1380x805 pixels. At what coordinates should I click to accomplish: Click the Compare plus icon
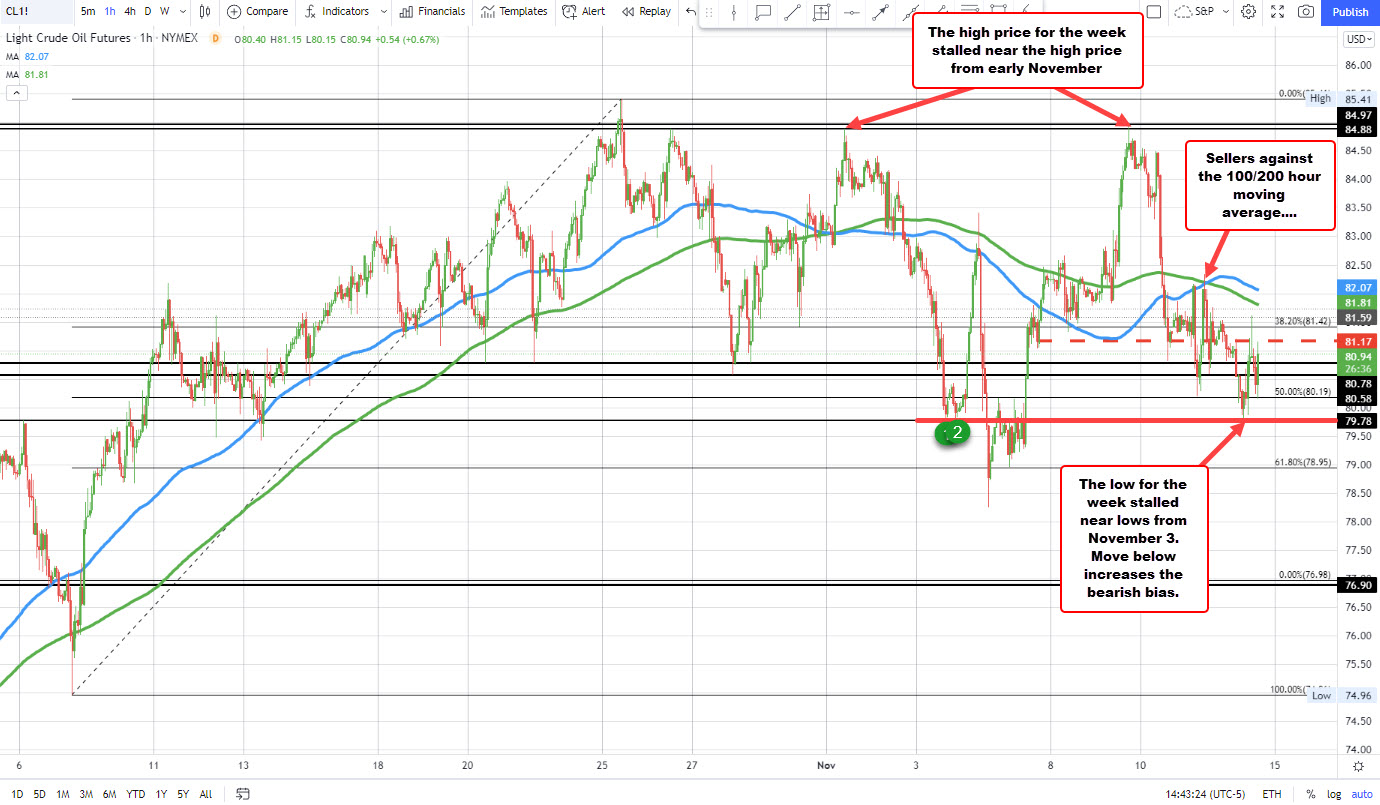click(234, 12)
